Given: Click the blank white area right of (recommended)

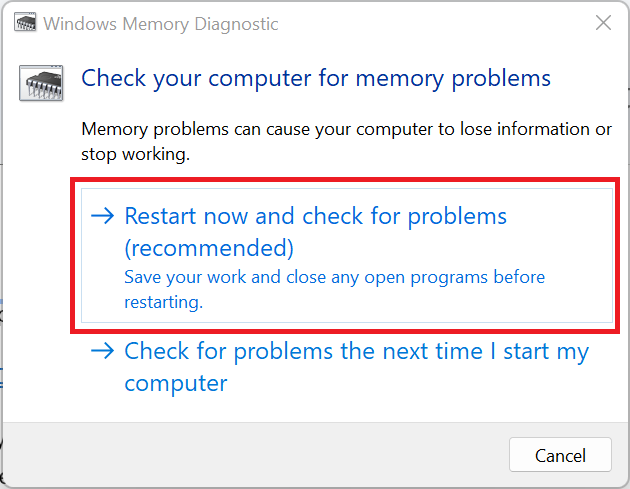Looking at the screenshot, I should pyautogui.click(x=450, y=247).
